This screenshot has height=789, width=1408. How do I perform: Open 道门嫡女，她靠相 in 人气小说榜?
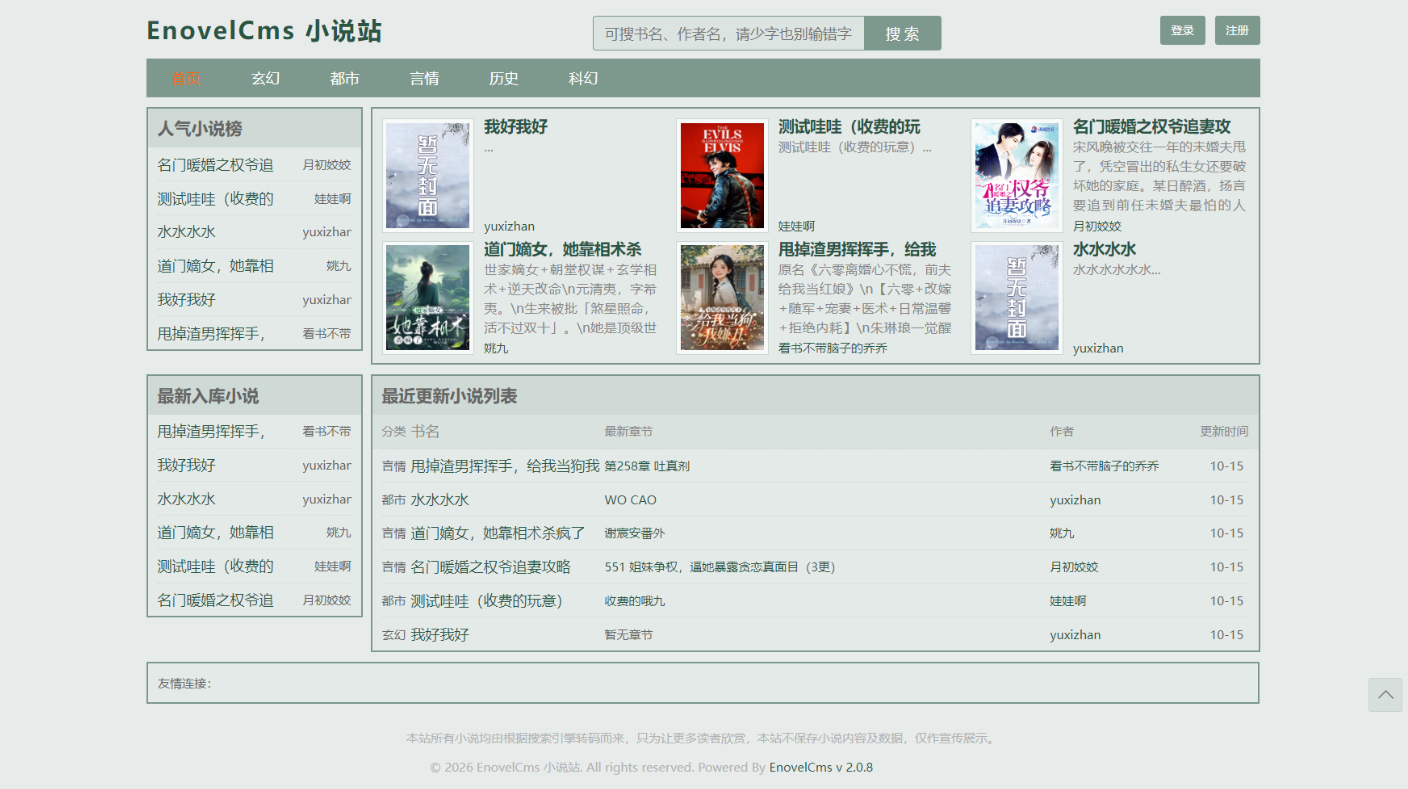tap(215, 266)
